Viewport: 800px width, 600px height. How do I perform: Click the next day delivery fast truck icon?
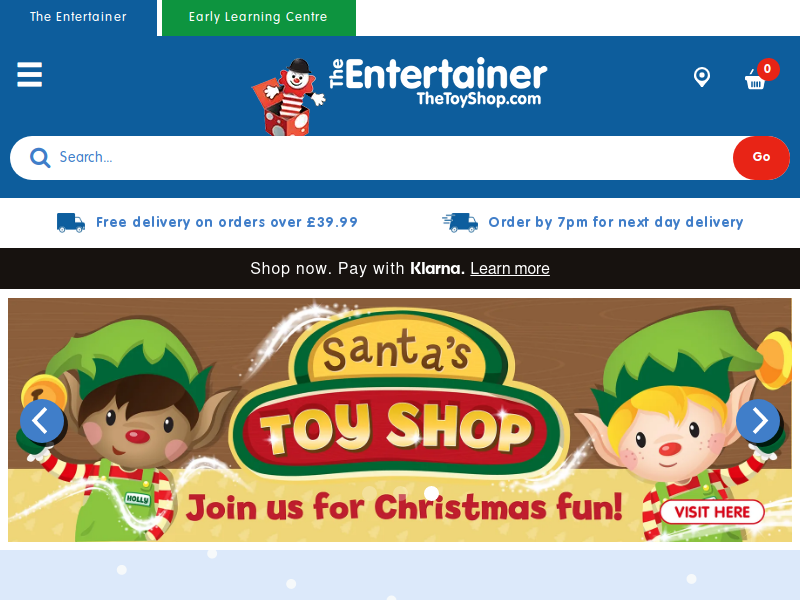(x=460, y=222)
